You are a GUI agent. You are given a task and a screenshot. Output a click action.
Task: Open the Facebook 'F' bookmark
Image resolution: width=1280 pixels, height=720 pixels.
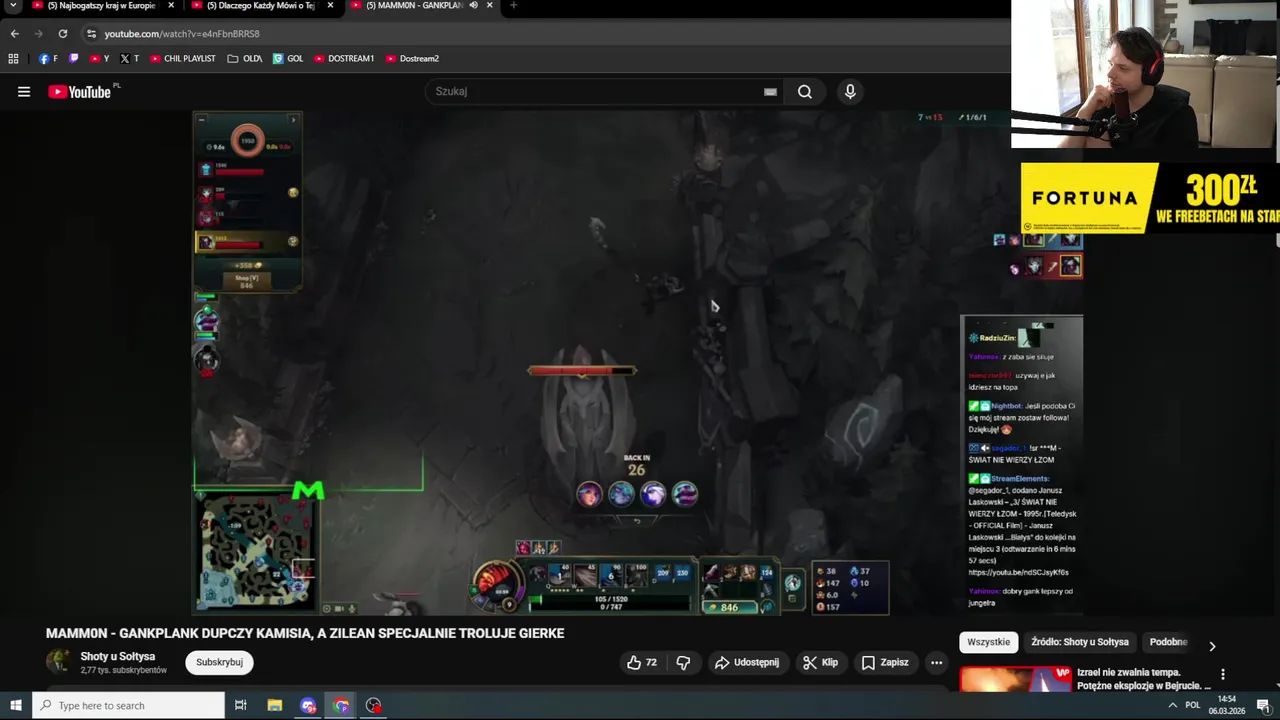click(x=48, y=59)
